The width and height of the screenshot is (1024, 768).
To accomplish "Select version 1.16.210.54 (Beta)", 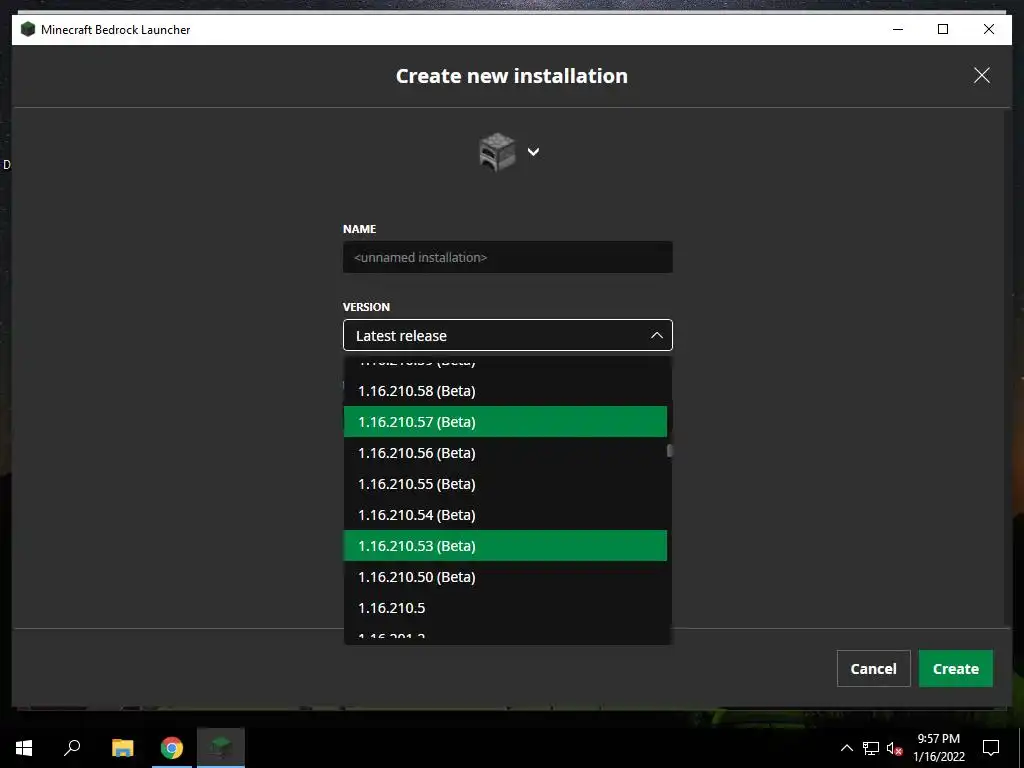I will pos(505,515).
